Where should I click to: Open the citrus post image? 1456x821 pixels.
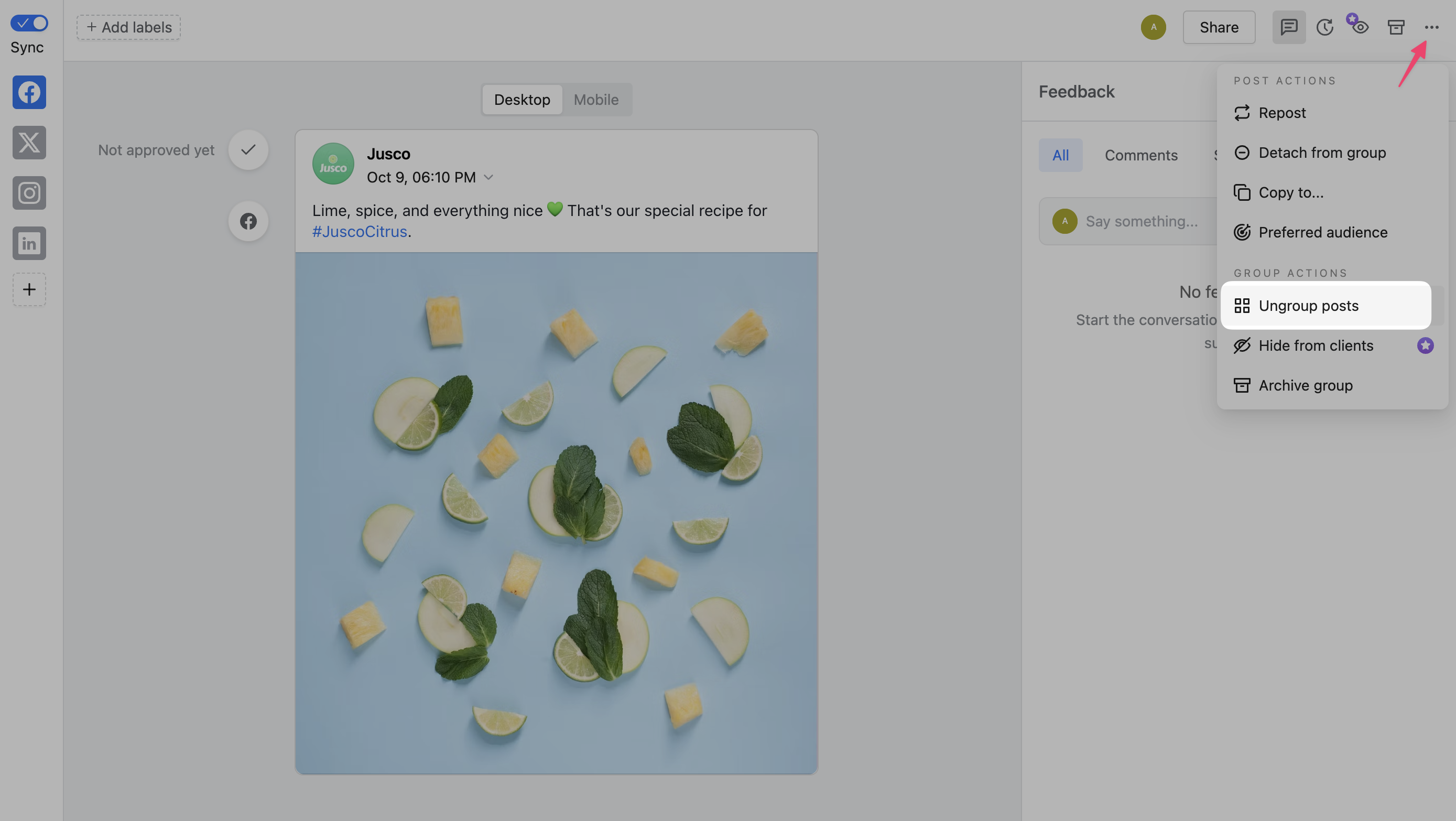point(556,513)
